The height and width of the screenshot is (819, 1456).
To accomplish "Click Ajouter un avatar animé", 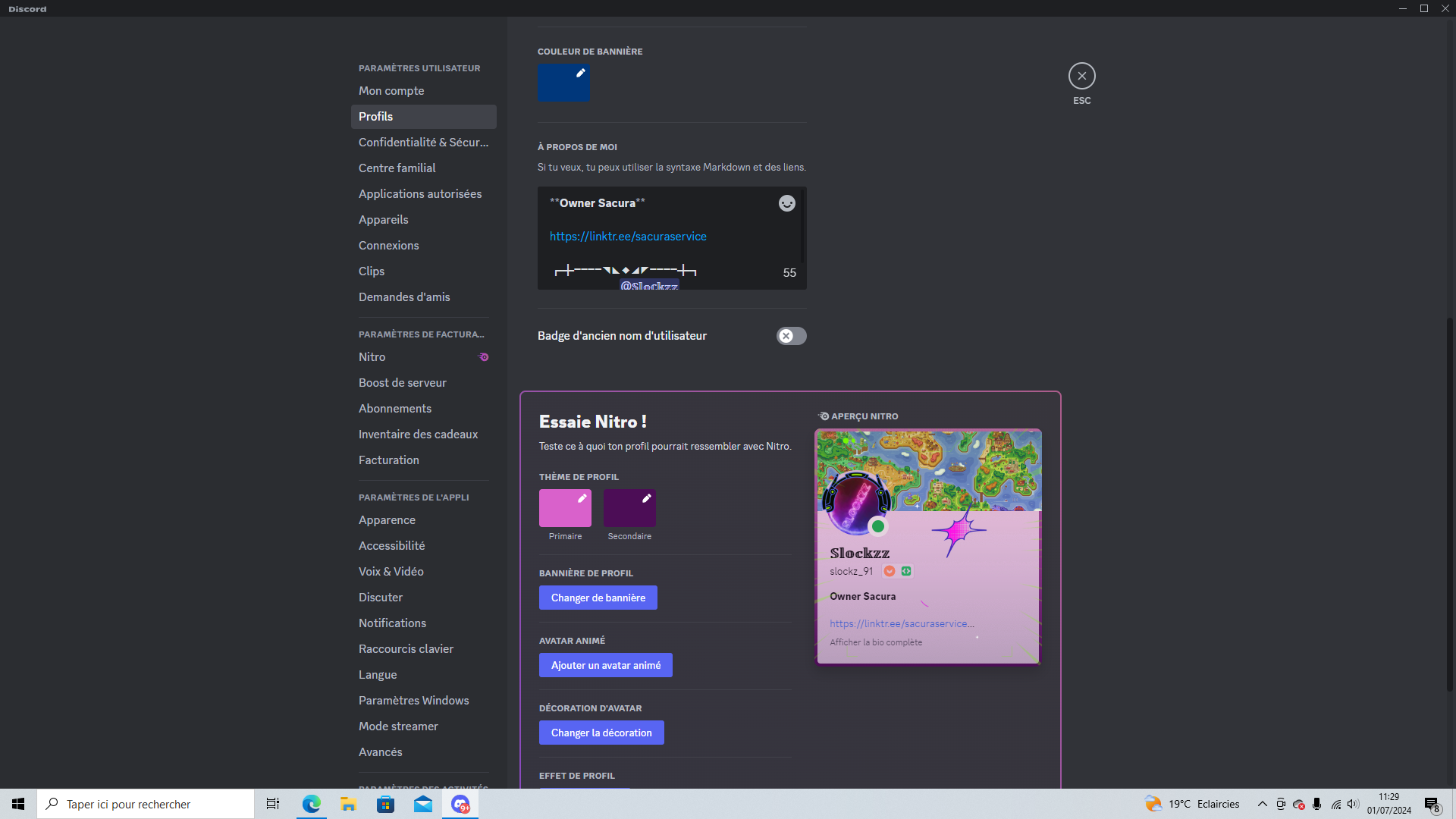I will tap(605, 665).
